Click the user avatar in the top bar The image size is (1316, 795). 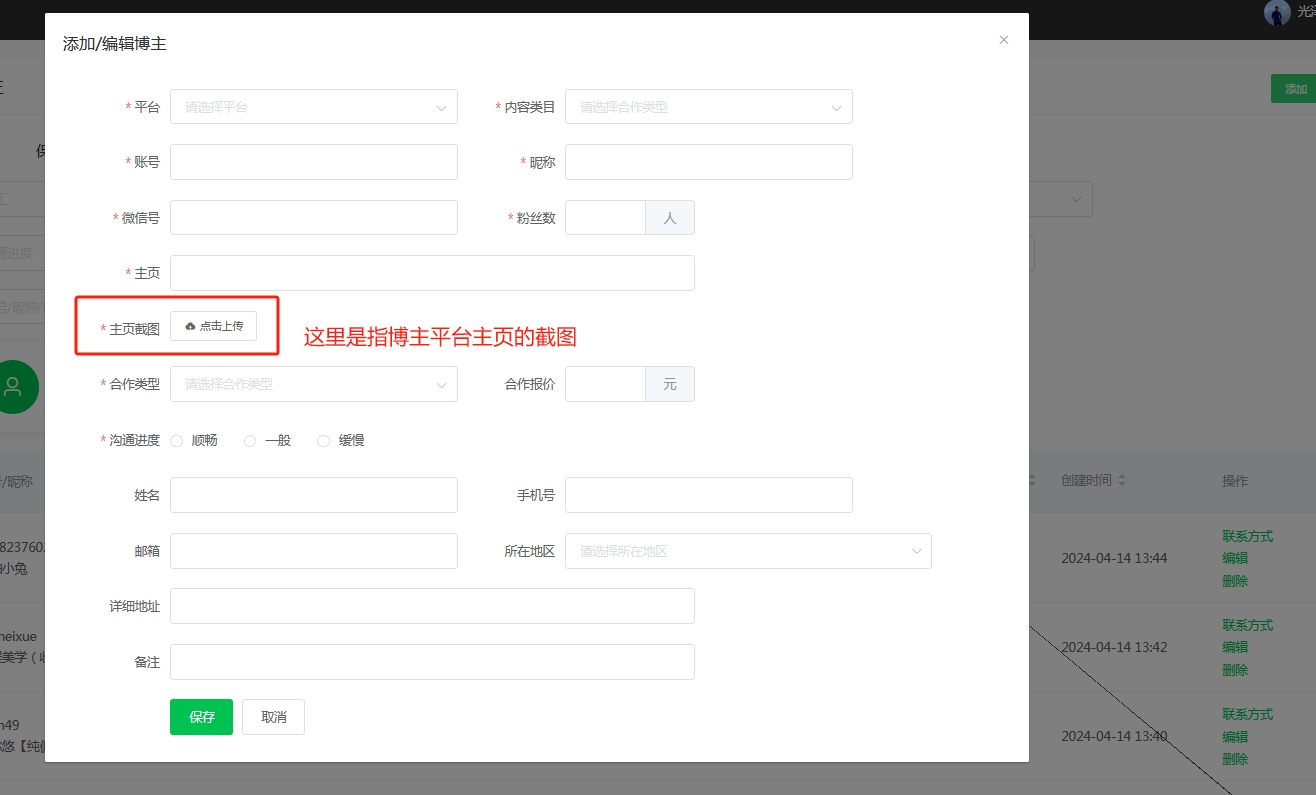click(1276, 12)
